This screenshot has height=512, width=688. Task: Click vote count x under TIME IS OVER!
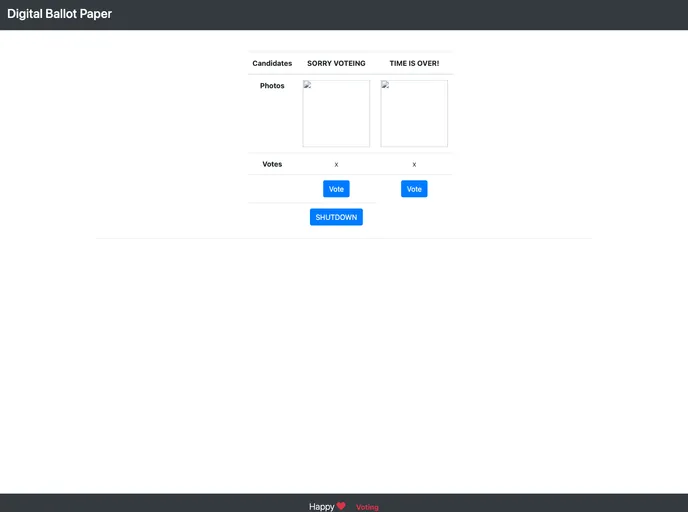[414, 164]
